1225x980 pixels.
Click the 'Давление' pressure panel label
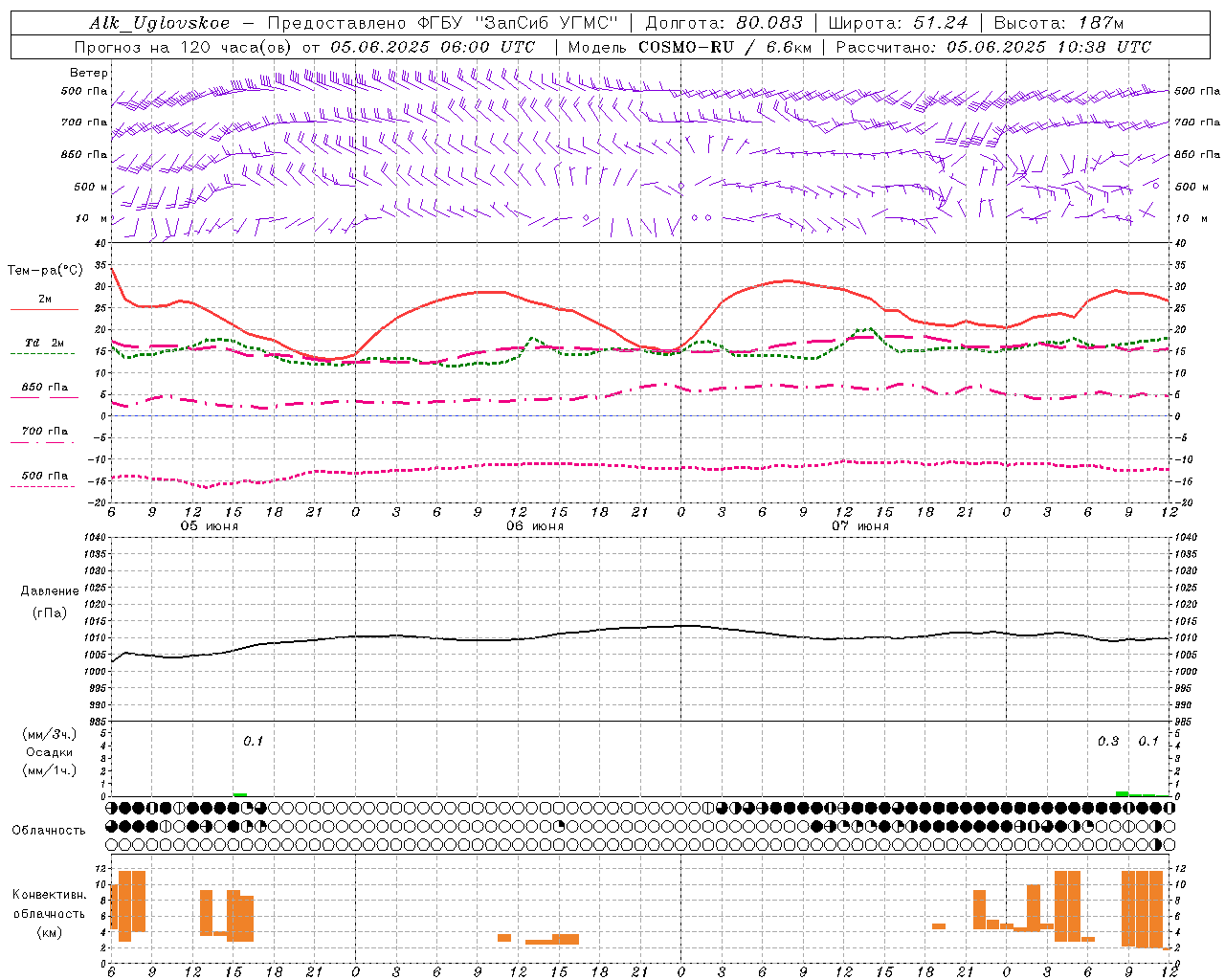pyautogui.click(x=50, y=591)
